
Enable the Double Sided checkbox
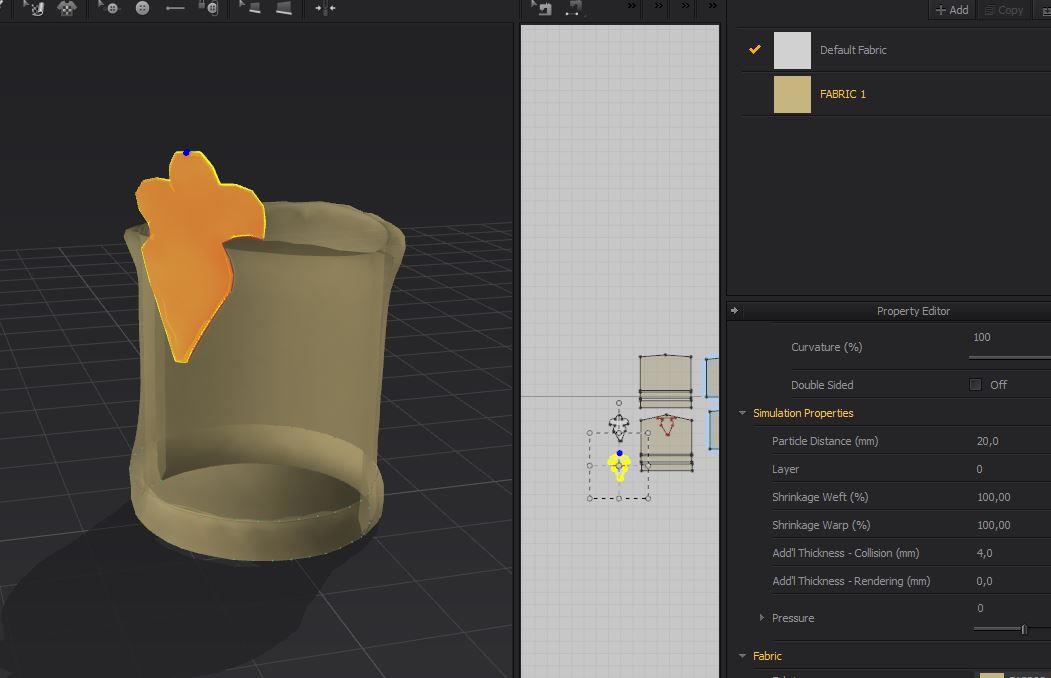click(975, 385)
